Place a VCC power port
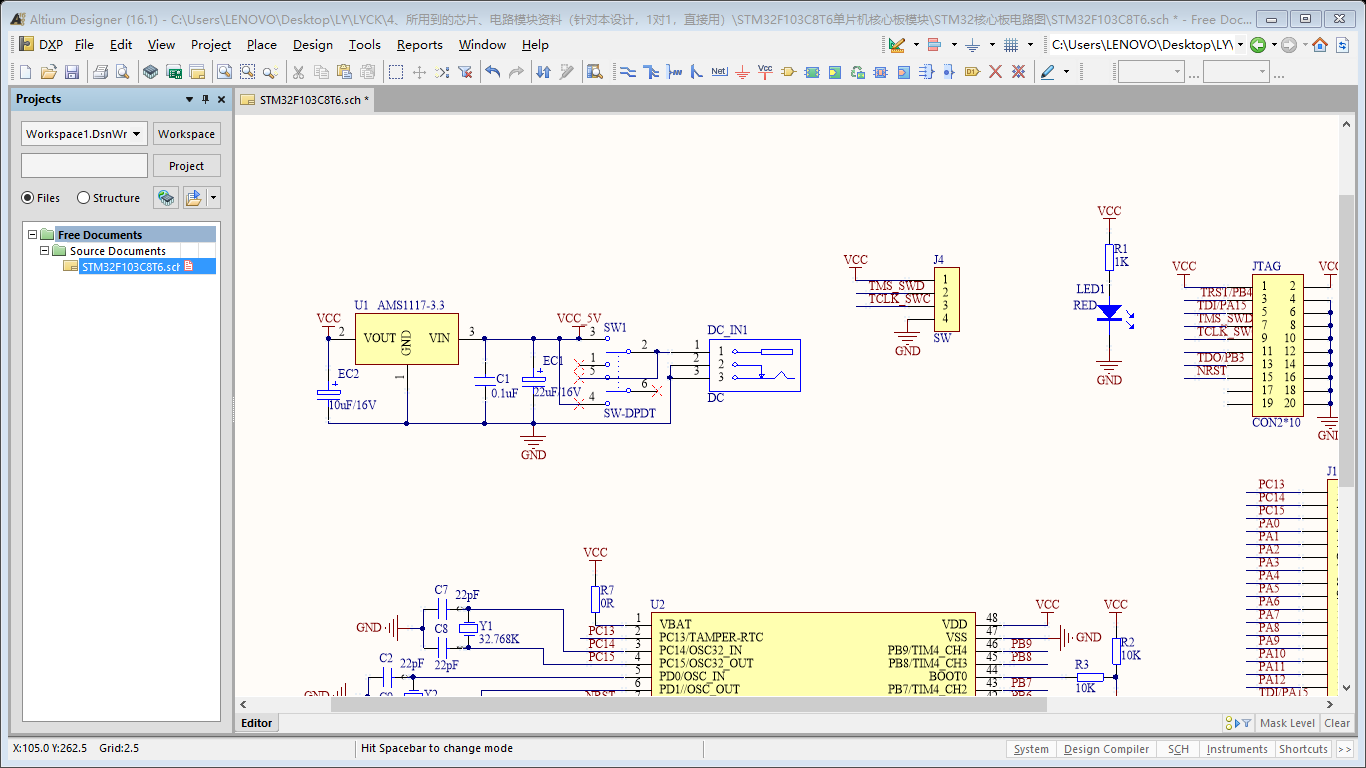The width and height of the screenshot is (1366, 768). point(765,72)
